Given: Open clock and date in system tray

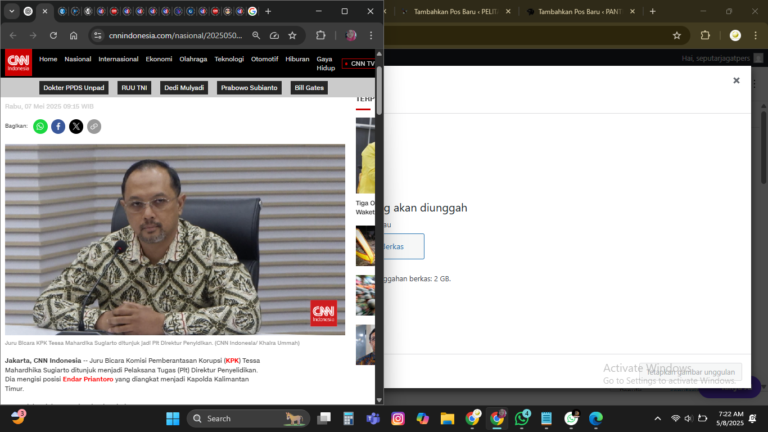Looking at the screenshot, I should click(730, 418).
